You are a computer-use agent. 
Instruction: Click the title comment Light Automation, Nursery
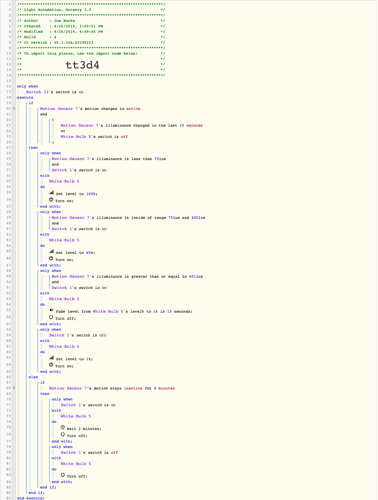(x=57, y=10)
